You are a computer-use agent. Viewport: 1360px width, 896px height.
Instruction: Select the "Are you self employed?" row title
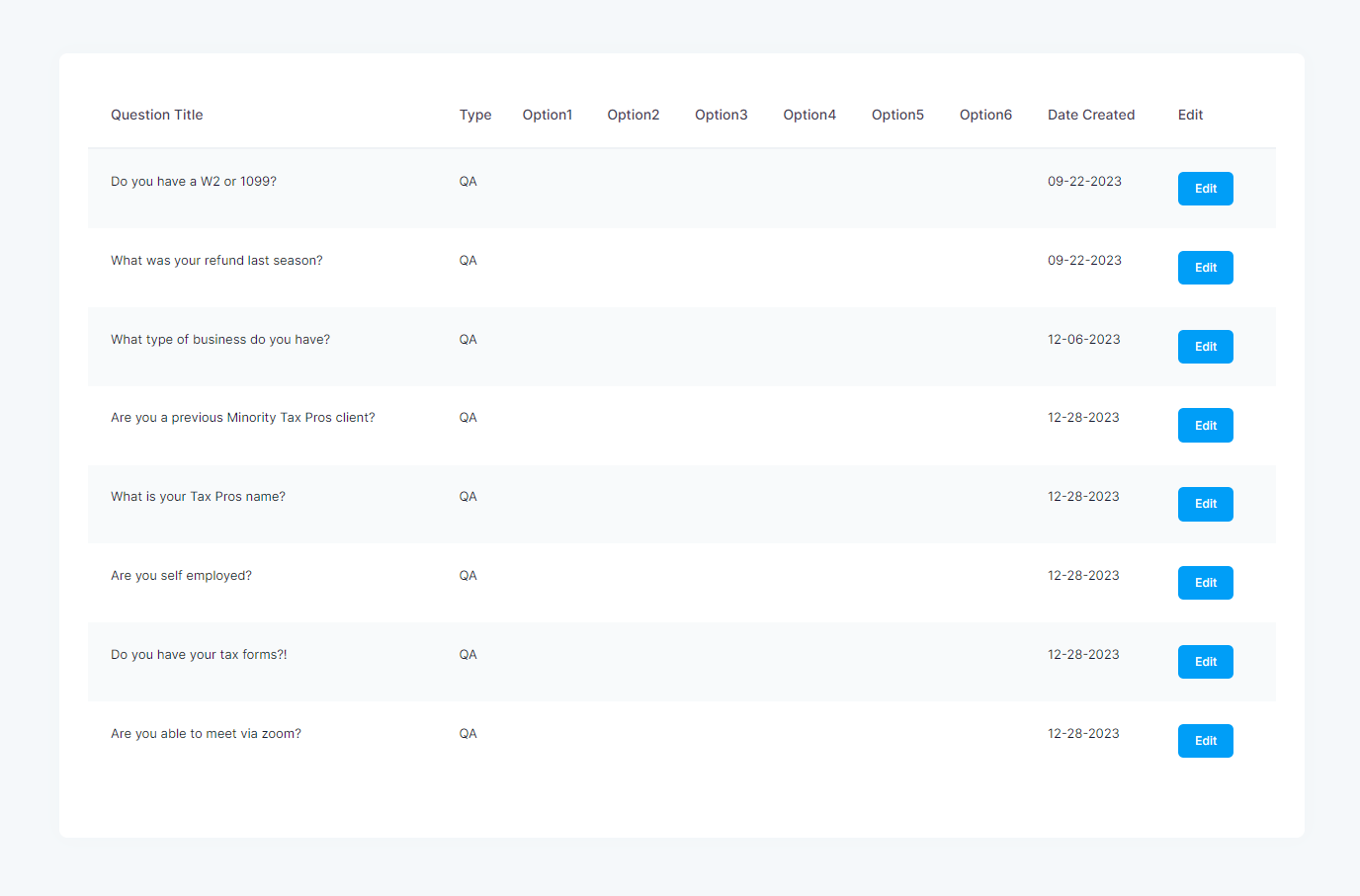[x=181, y=576]
